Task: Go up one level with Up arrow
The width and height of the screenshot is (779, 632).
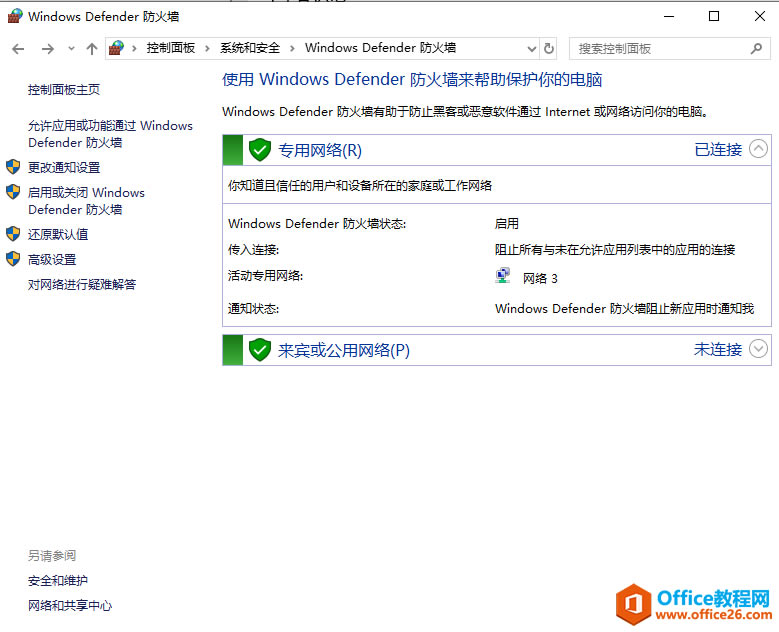Action: click(91, 49)
